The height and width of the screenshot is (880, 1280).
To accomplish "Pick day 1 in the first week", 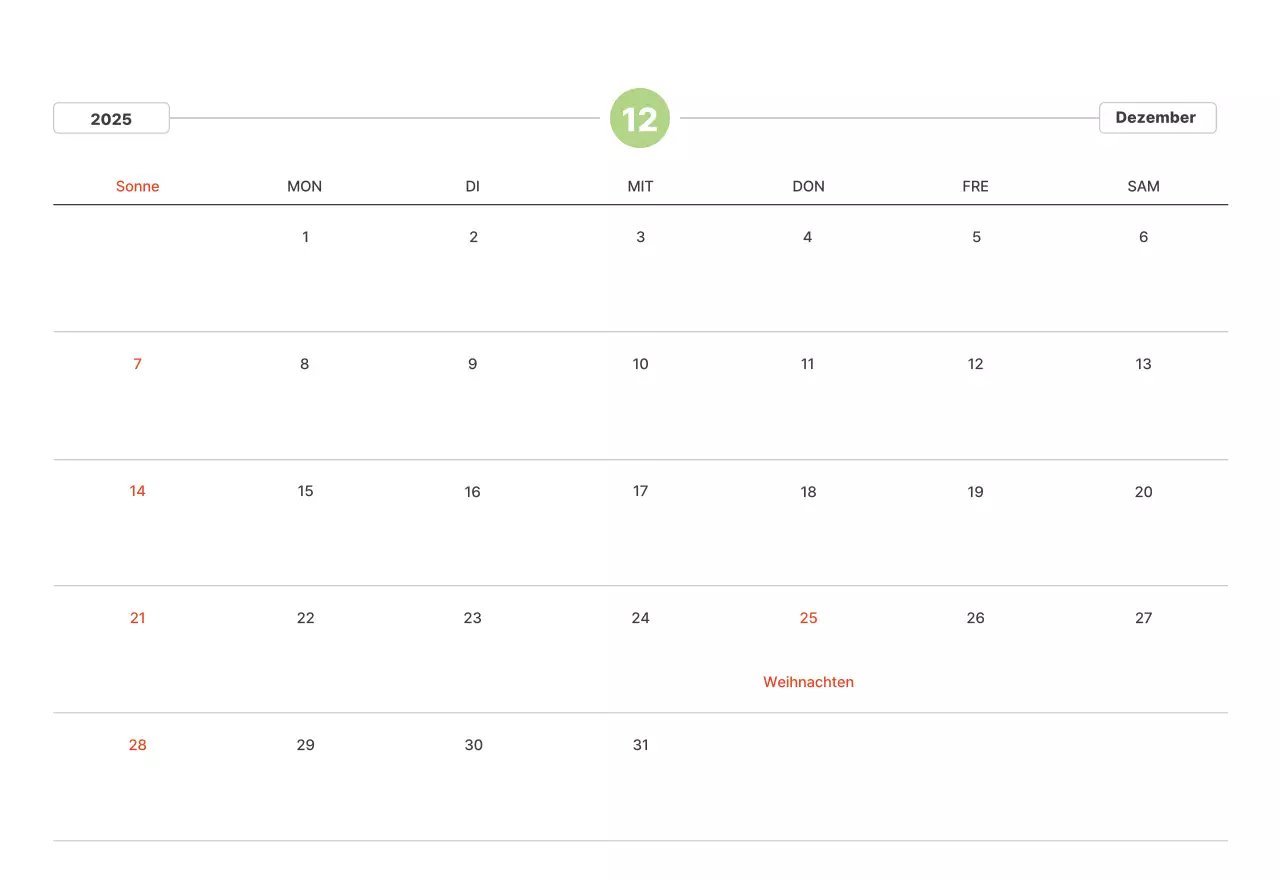I will click(305, 237).
